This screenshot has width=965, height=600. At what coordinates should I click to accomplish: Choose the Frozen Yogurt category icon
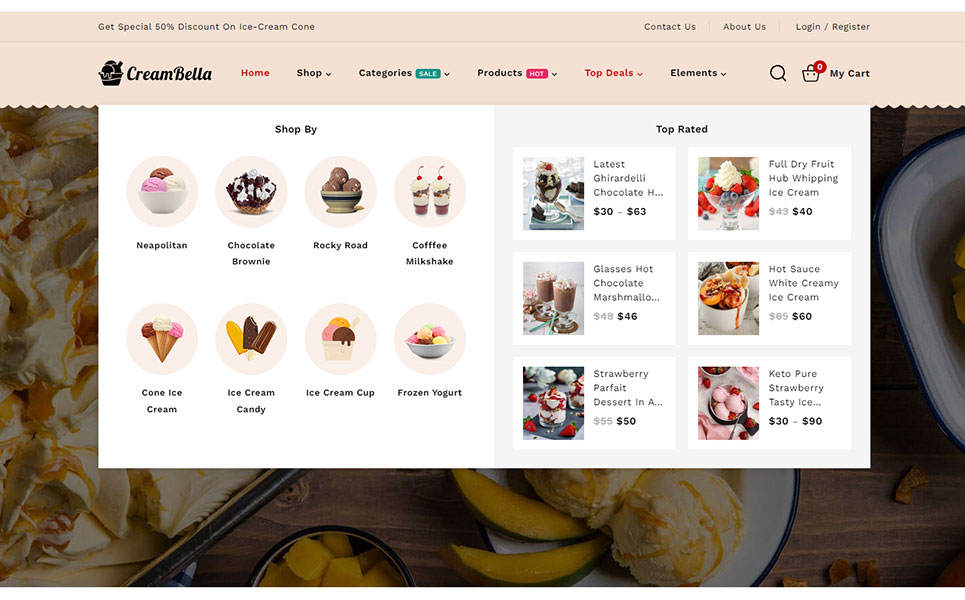430,338
